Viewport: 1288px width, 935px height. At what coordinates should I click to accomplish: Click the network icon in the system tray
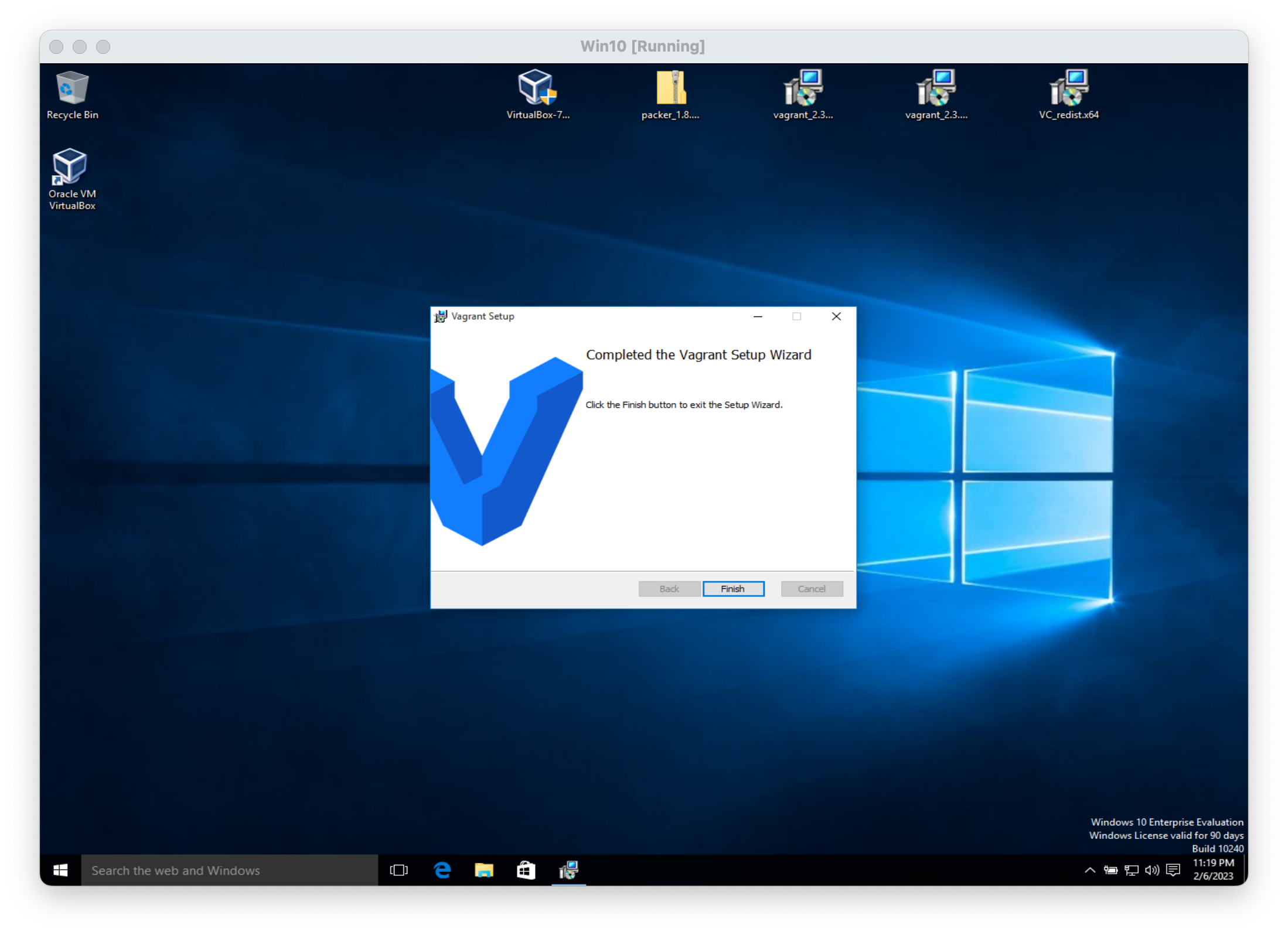(1132, 871)
